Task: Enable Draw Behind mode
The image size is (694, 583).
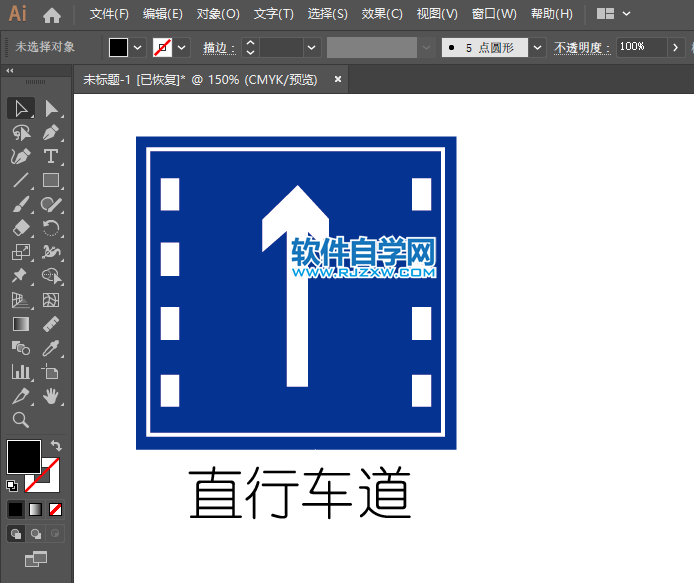Action: (x=35, y=533)
